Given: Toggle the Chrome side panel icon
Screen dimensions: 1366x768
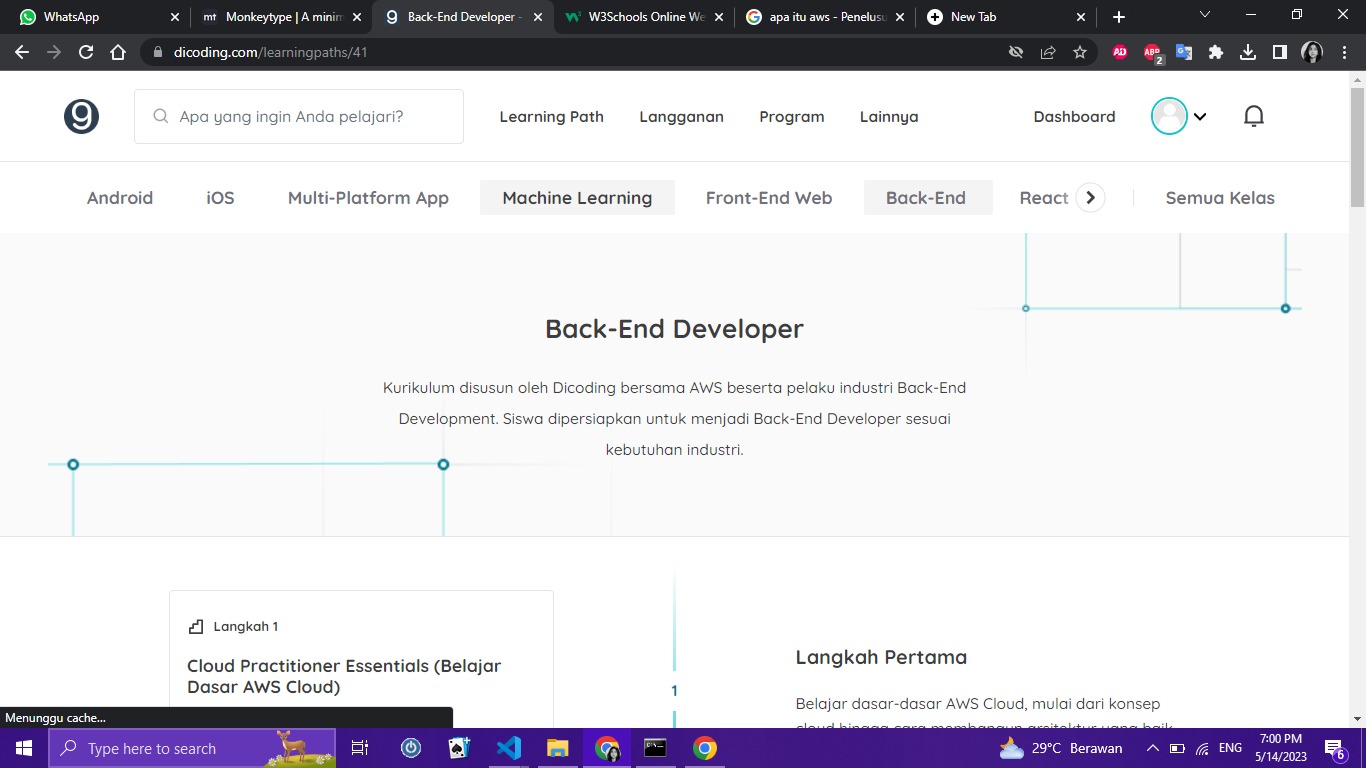Looking at the screenshot, I should [1280, 52].
